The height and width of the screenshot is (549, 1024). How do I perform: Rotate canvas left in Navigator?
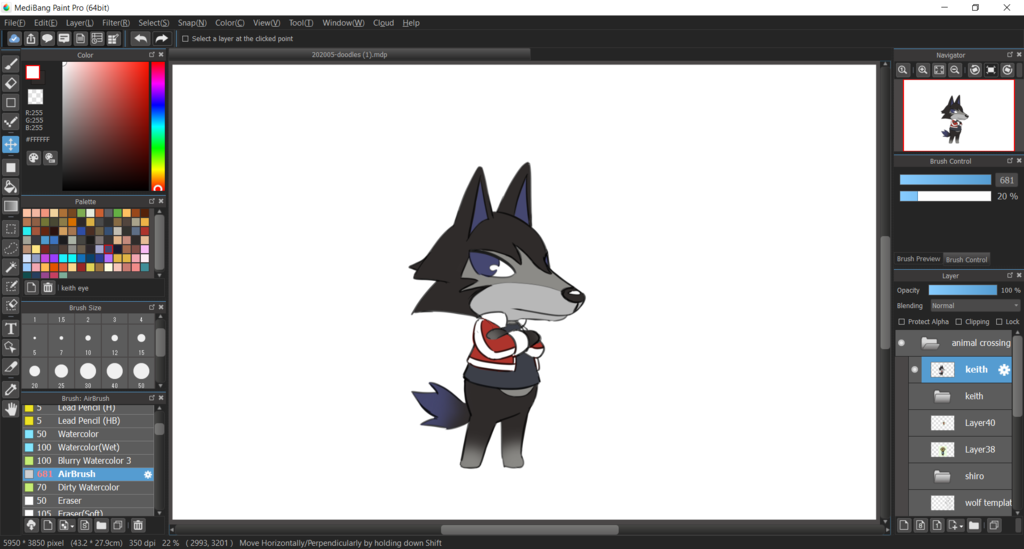[x=974, y=70]
